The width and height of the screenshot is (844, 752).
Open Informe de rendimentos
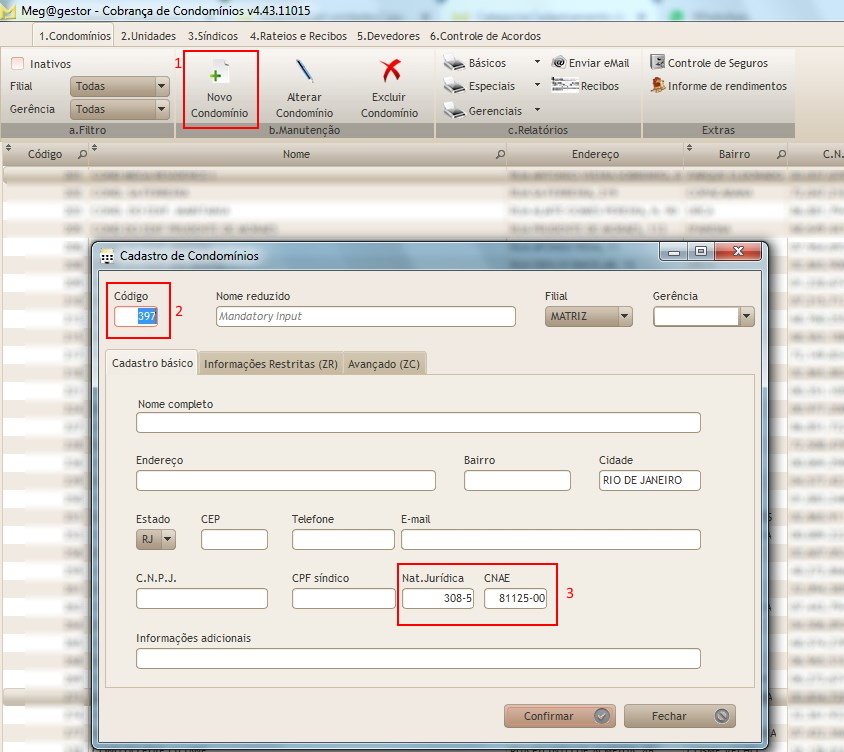pos(657,86)
